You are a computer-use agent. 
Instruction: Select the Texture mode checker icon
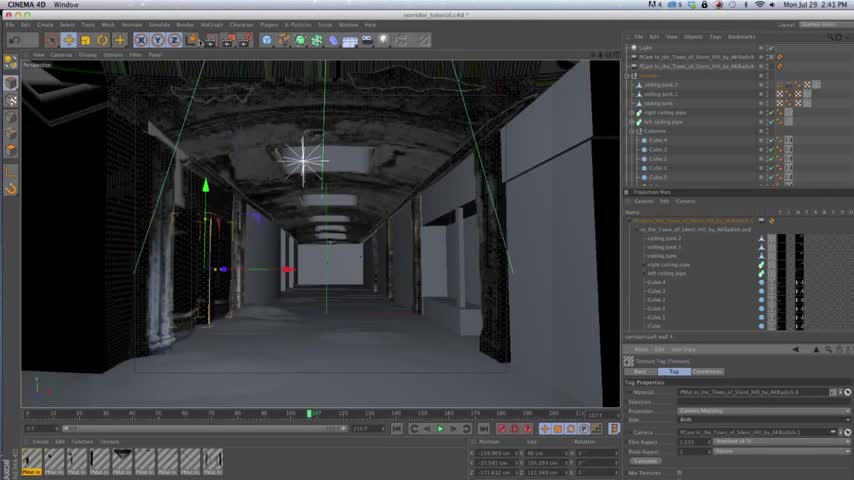[x=10, y=101]
